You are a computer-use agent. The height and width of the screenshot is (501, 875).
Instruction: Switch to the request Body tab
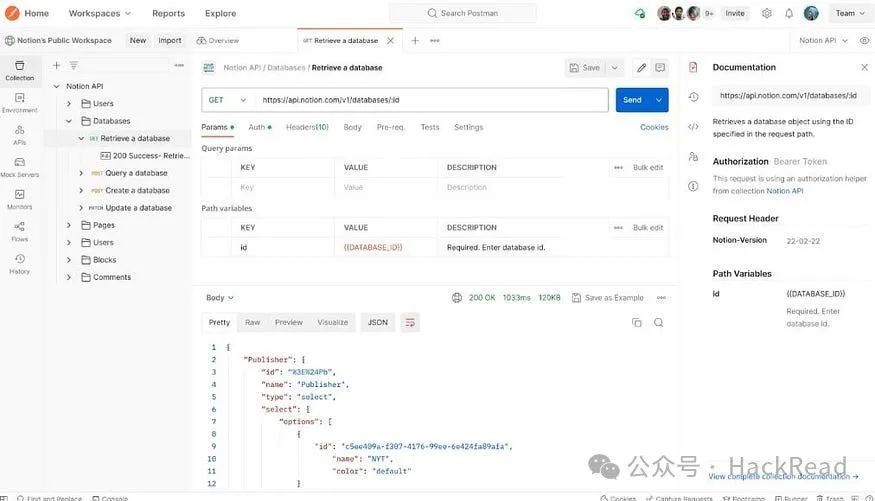[x=353, y=127]
